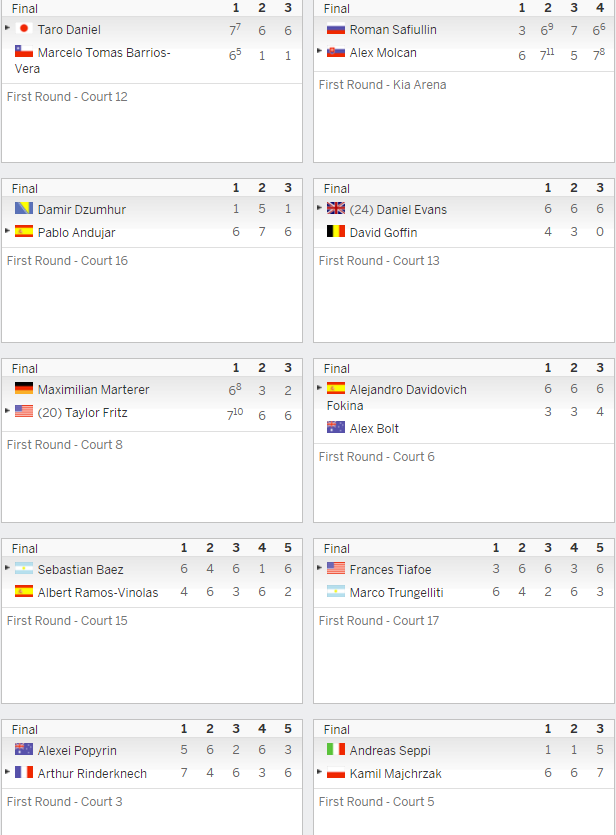This screenshot has width=616, height=835.
Task: Click on Sebastian Baez's name
Action: pos(80,570)
